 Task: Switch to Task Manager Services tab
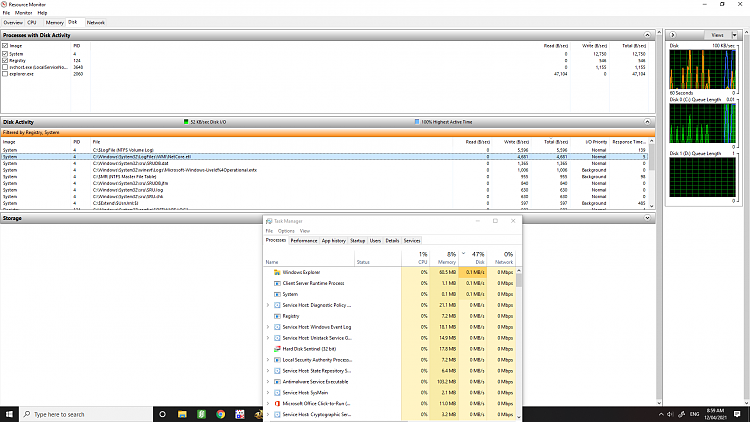[x=412, y=241]
